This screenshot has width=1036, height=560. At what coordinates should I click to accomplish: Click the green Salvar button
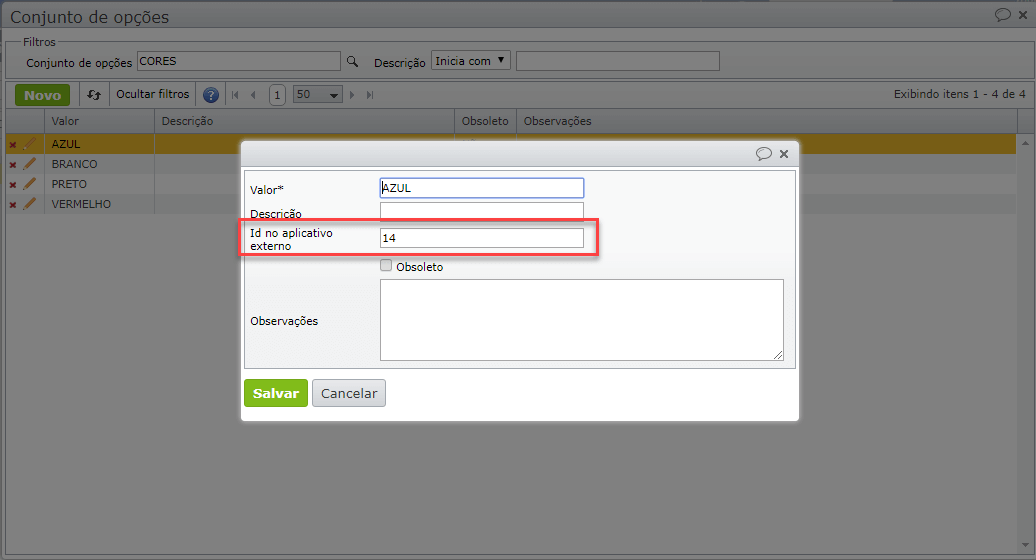[276, 393]
